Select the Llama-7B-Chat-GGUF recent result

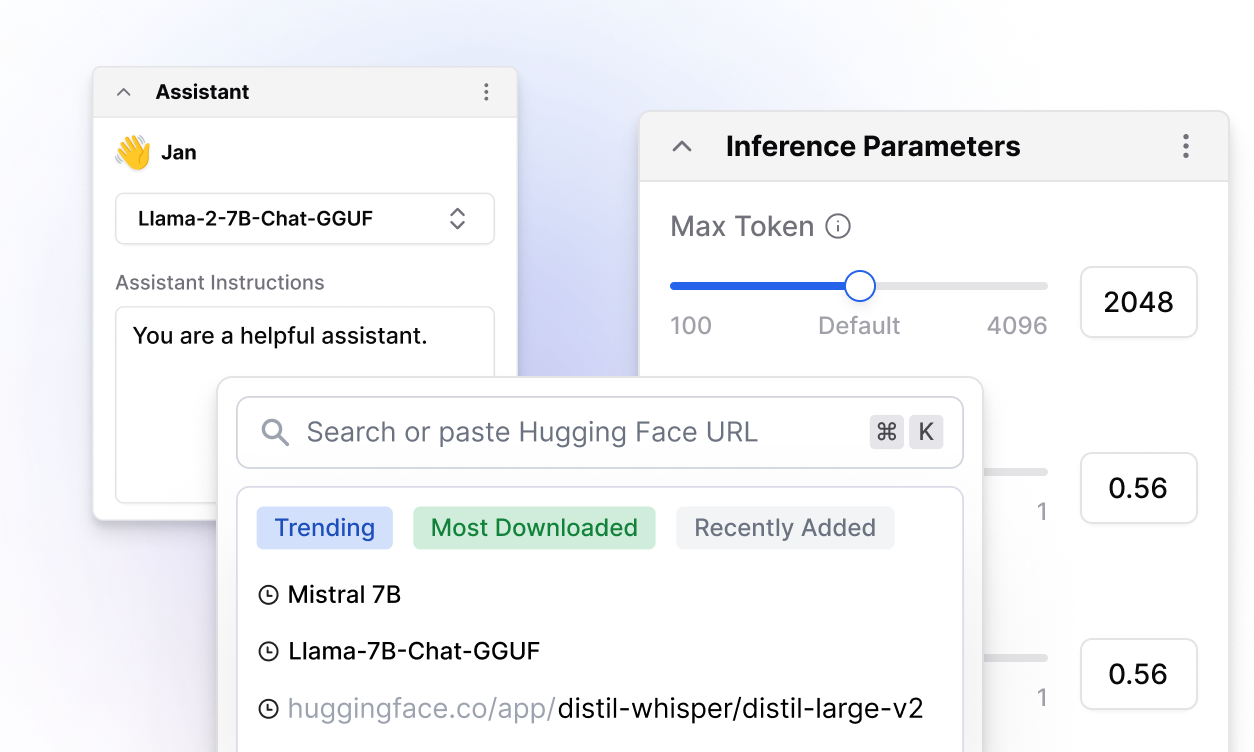(413, 652)
